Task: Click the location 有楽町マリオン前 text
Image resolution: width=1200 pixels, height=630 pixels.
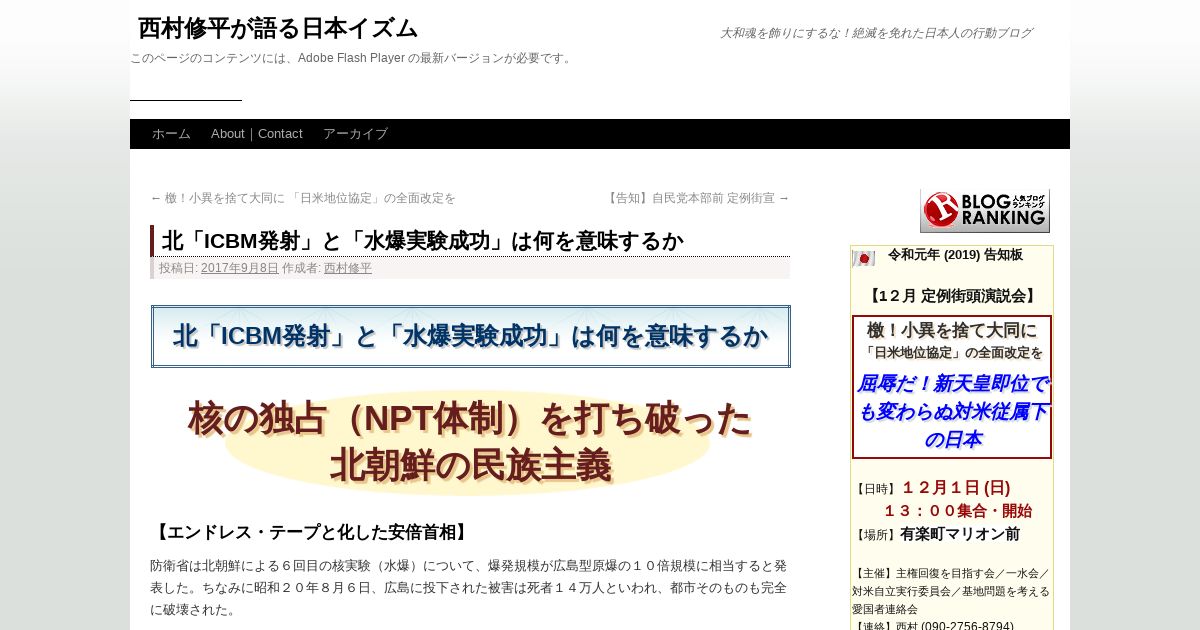Action: click(960, 534)
